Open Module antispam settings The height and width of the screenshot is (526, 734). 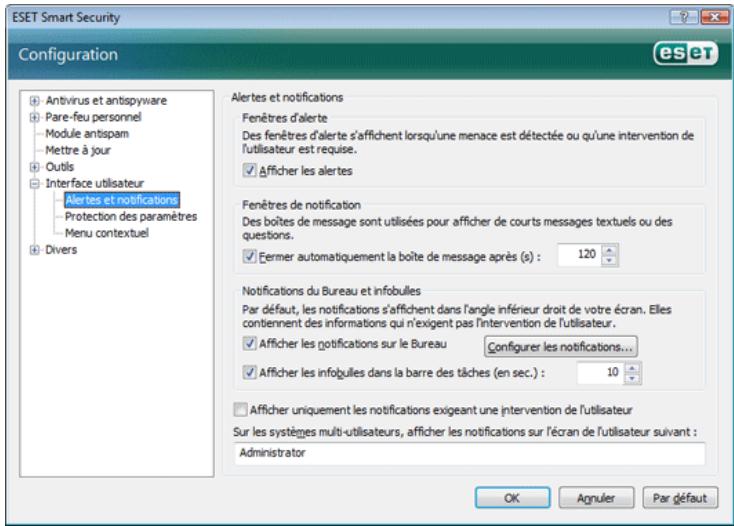87,134
